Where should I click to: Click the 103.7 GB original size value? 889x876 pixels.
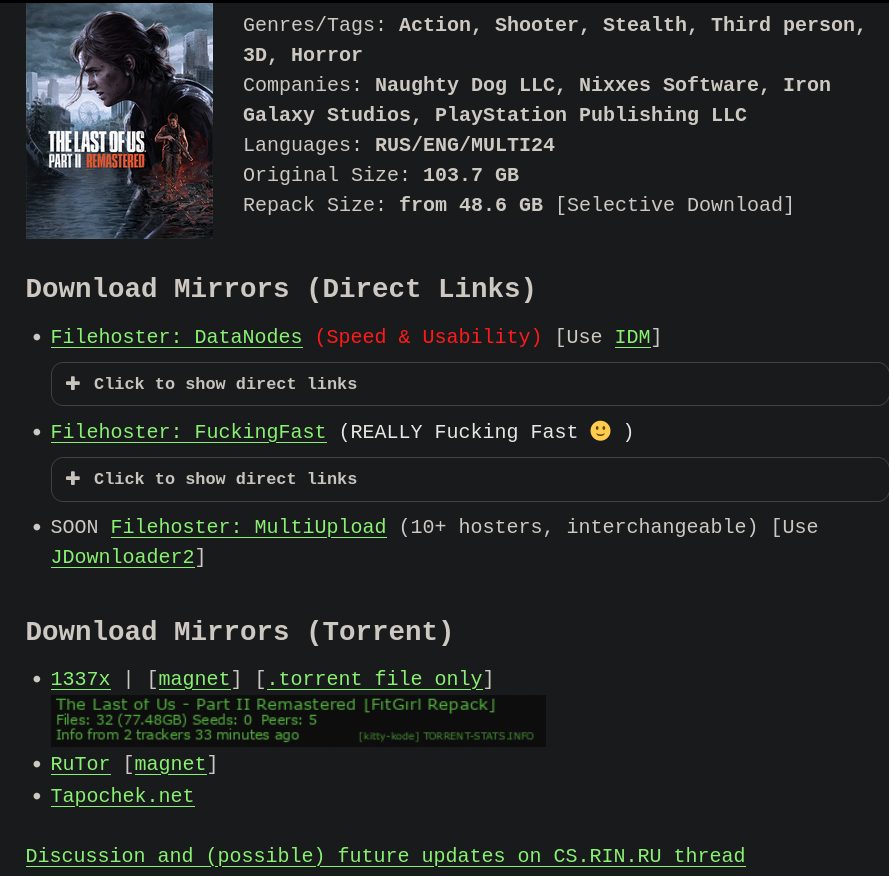click(471, 175)
